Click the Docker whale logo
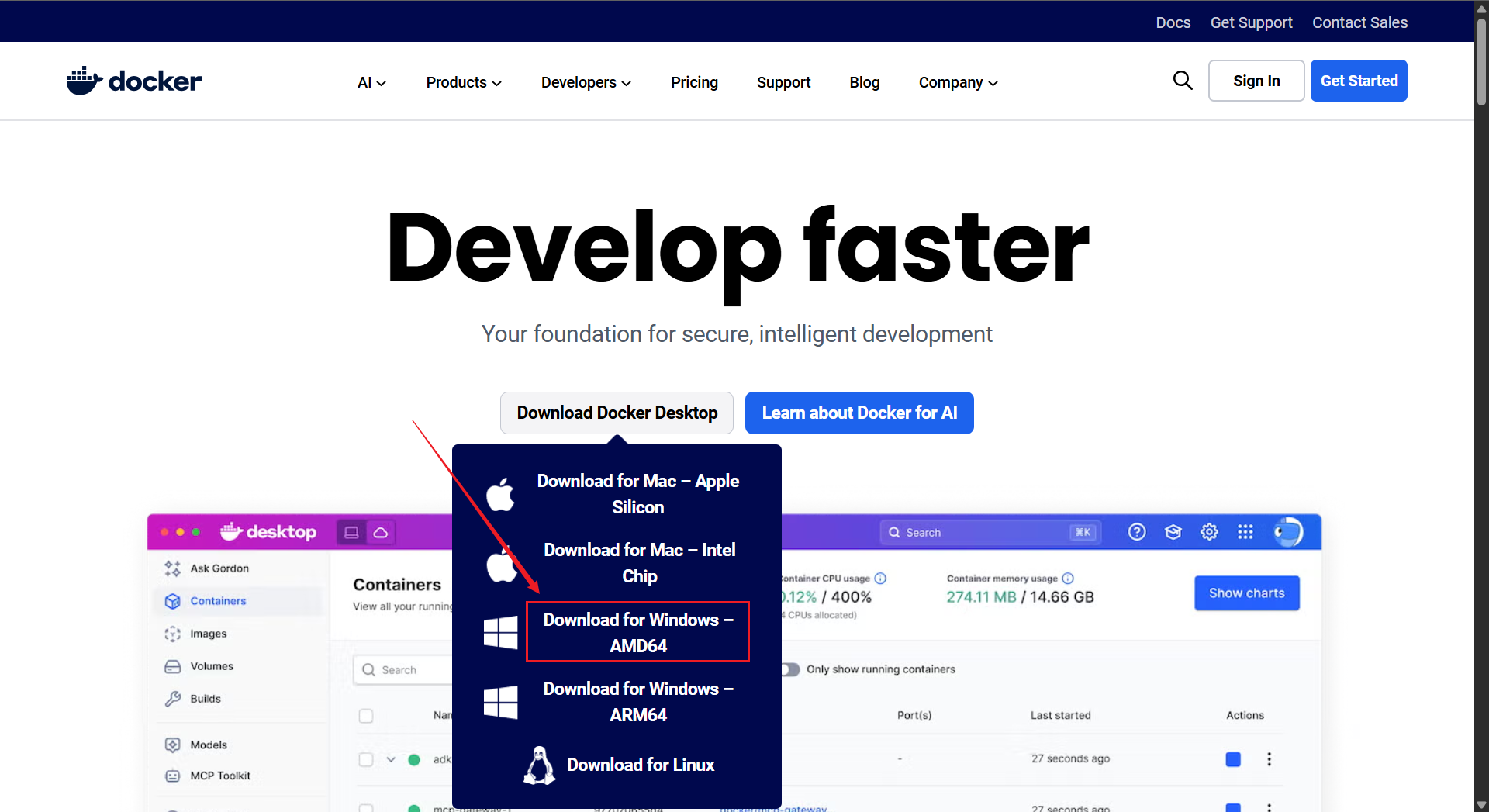This screenshot has width=1489, height=812. [x=134, y=81]
